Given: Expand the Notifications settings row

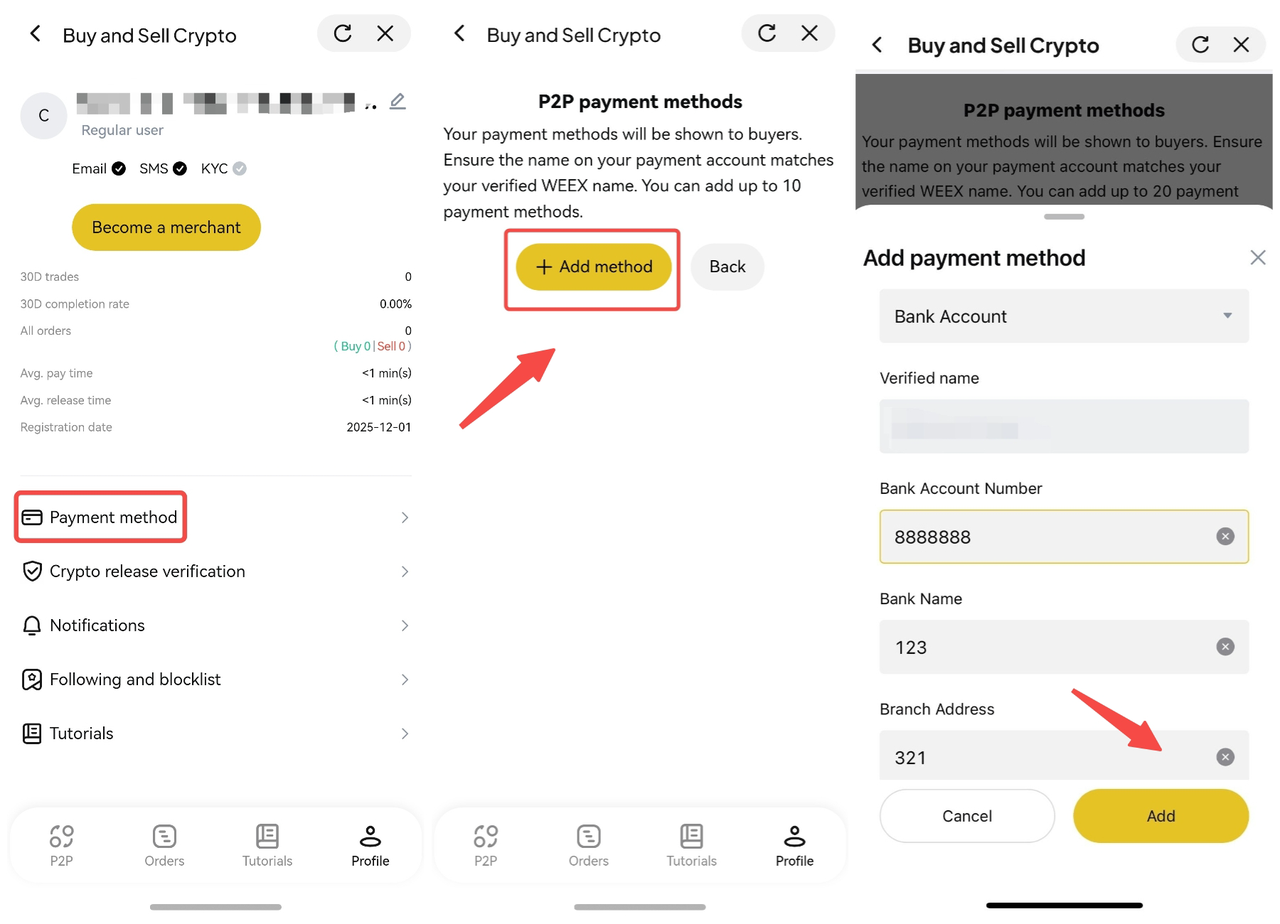Looking at the screenshot, I should pyautogui.click(x=216, y=625).
